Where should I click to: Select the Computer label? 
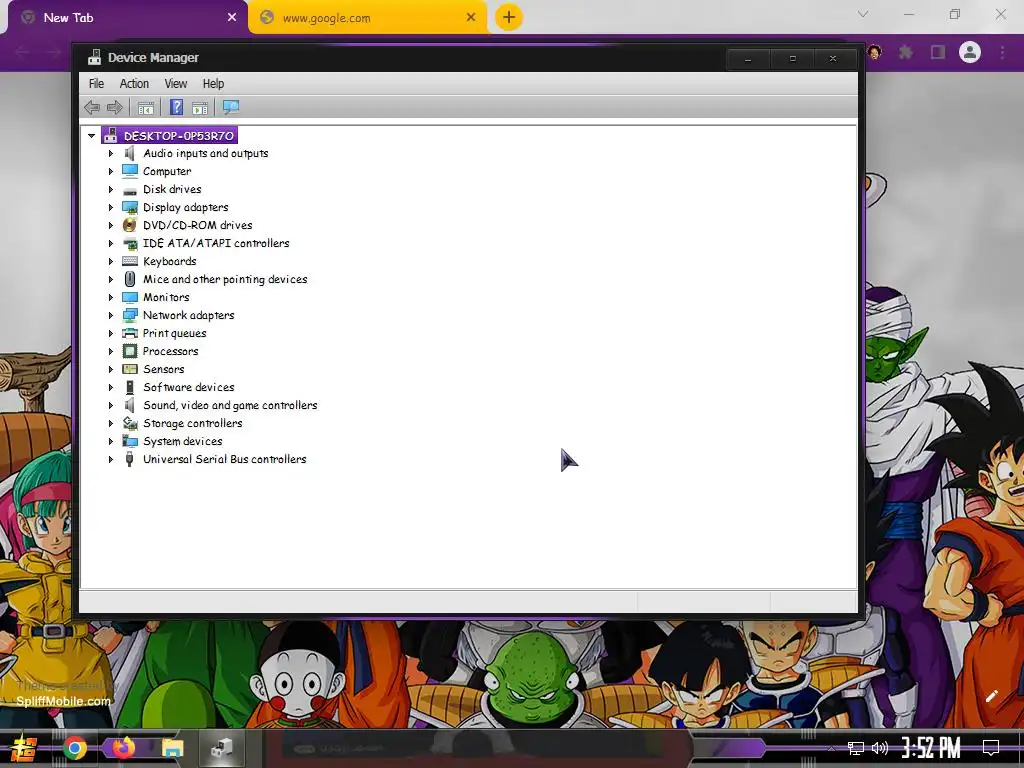[x=167, y=171]
